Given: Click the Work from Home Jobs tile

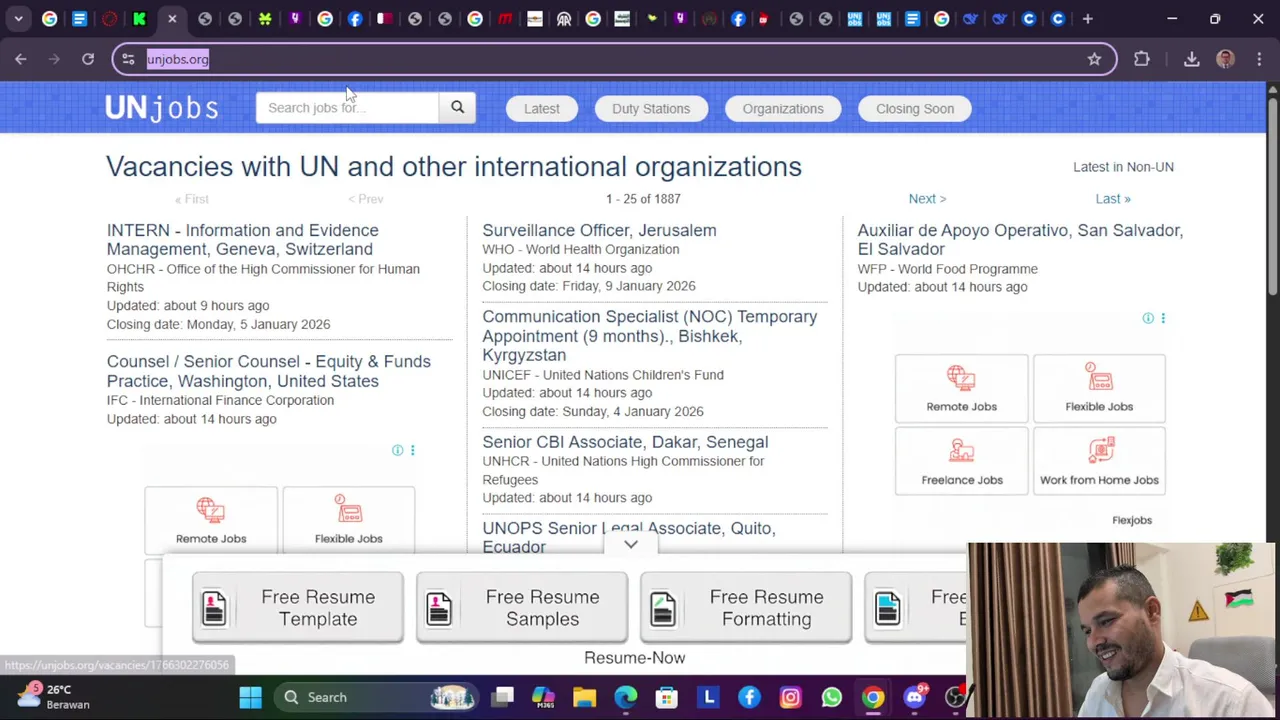Looking at the screenshot, I should click(x=1099, y=461).
